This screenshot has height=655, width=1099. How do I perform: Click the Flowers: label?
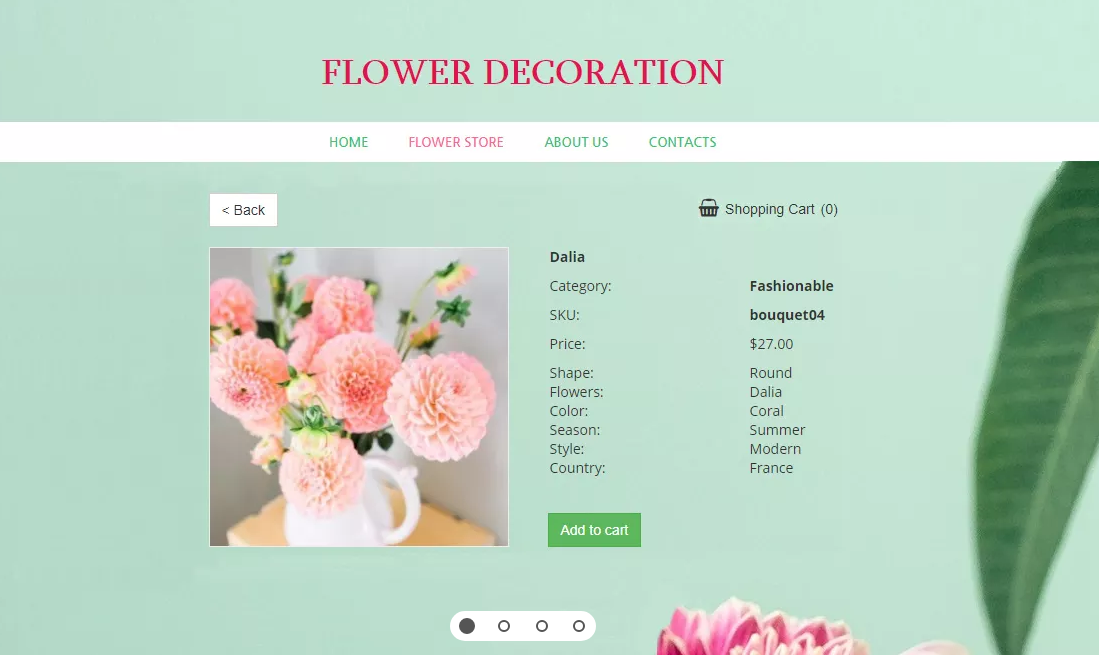click(576, 392)
